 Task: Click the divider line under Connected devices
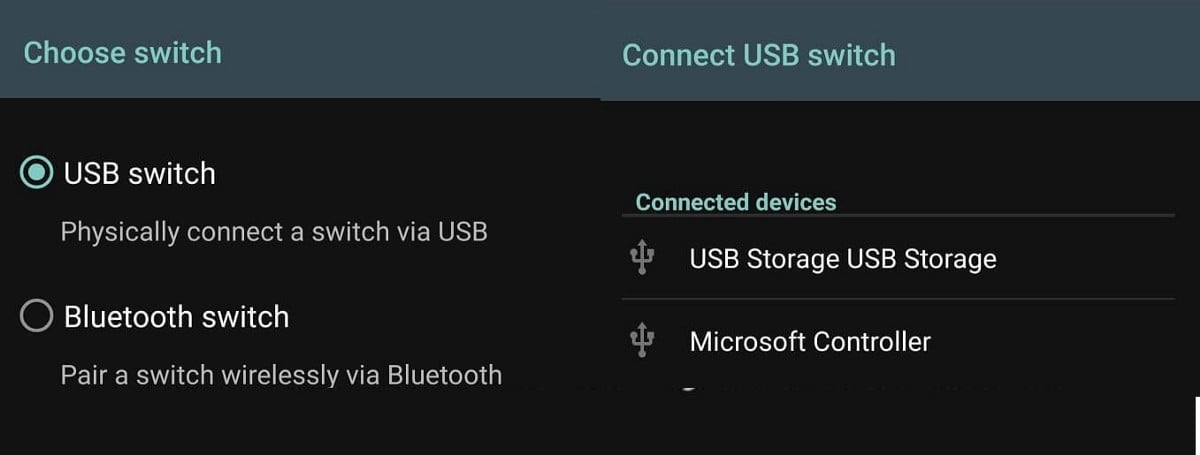click(x=900, y=215)
